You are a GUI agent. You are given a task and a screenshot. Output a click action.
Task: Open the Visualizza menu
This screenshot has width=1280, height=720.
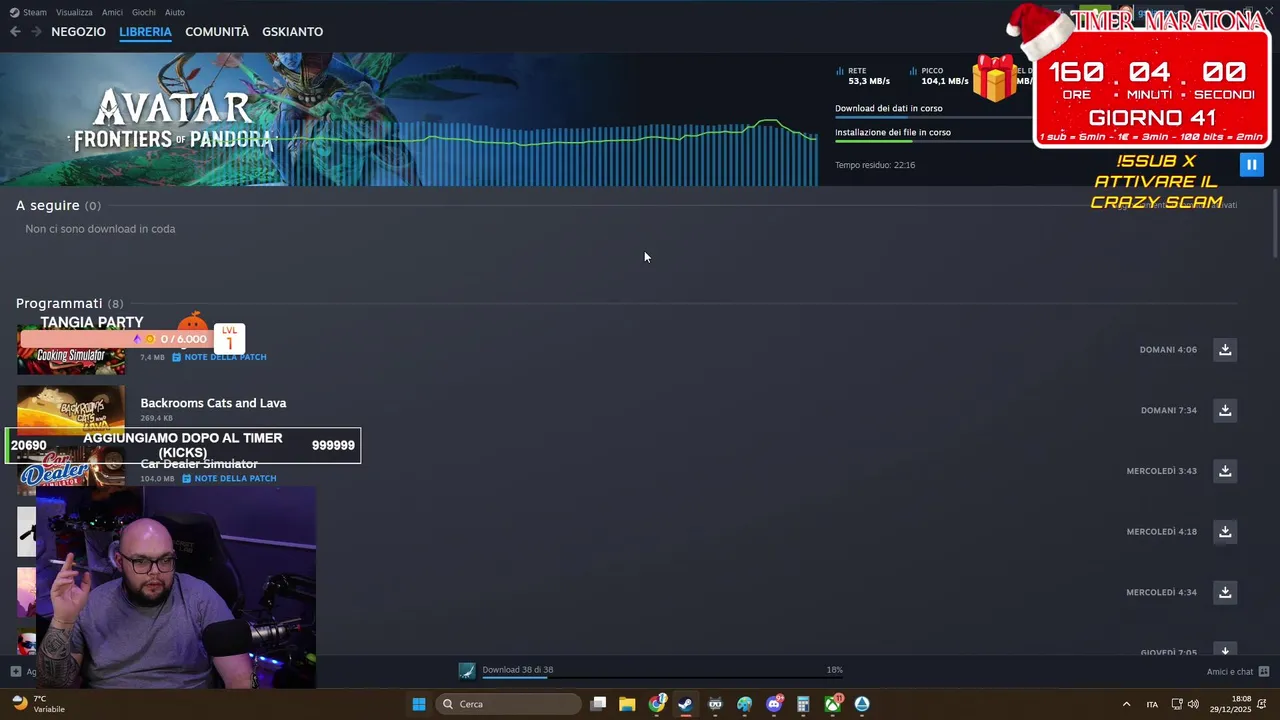point(74,12)
